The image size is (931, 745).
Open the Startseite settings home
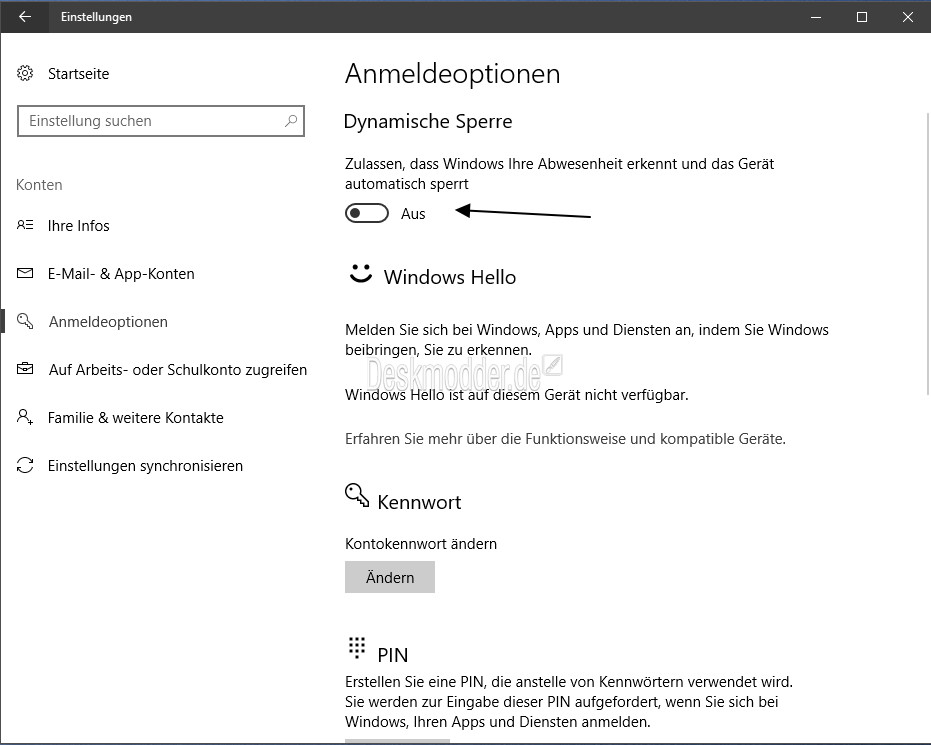(78, 74)
